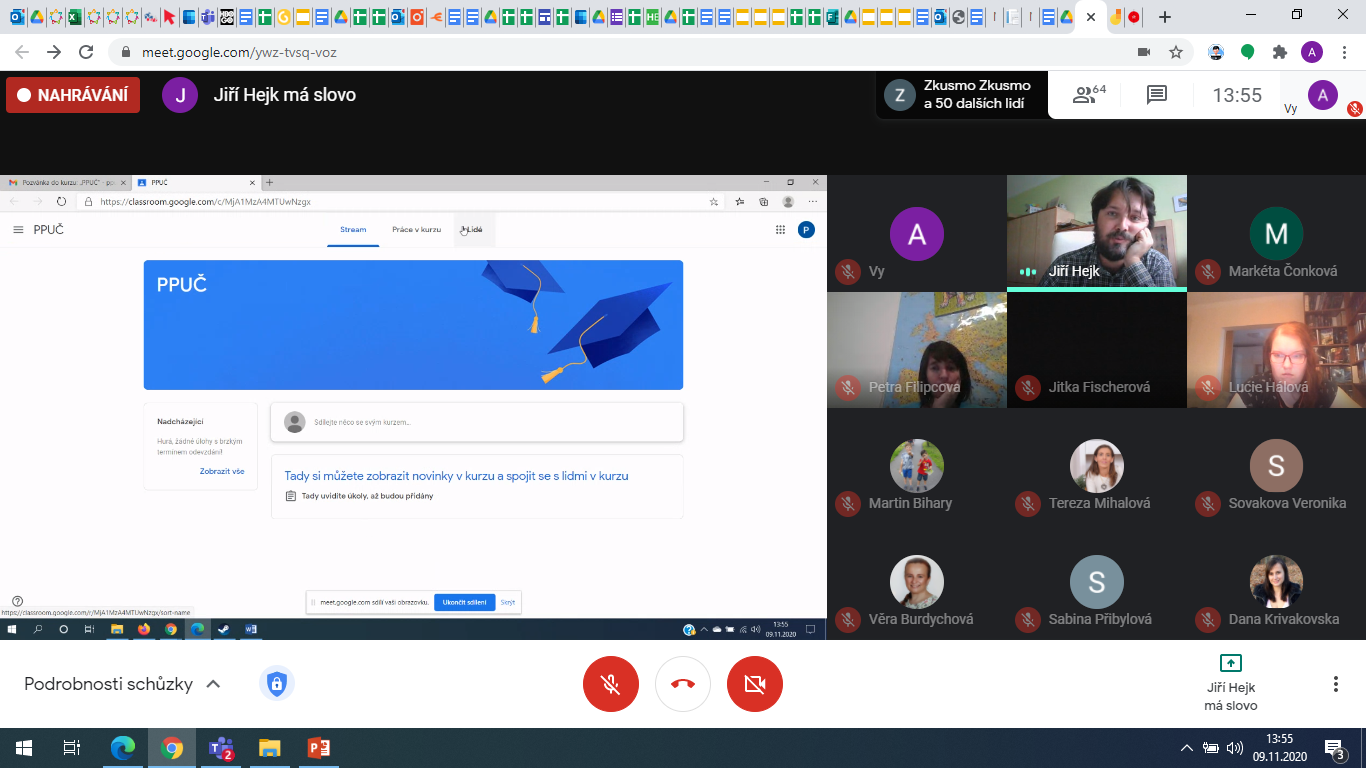Open the meeting chat panel

pyautogui.click(x=1157, y=95)
